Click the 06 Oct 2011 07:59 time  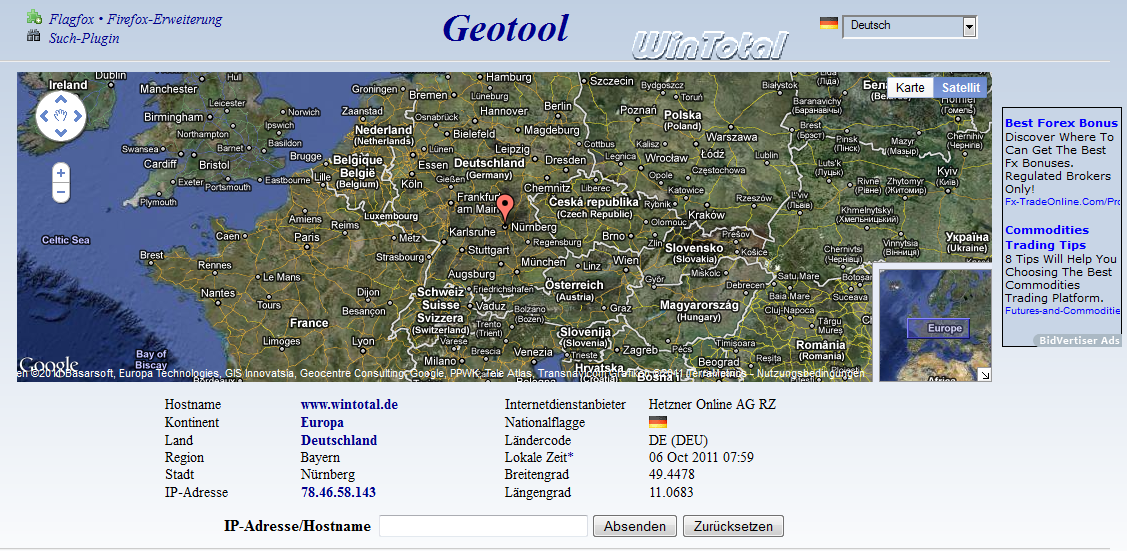(702, 458)
